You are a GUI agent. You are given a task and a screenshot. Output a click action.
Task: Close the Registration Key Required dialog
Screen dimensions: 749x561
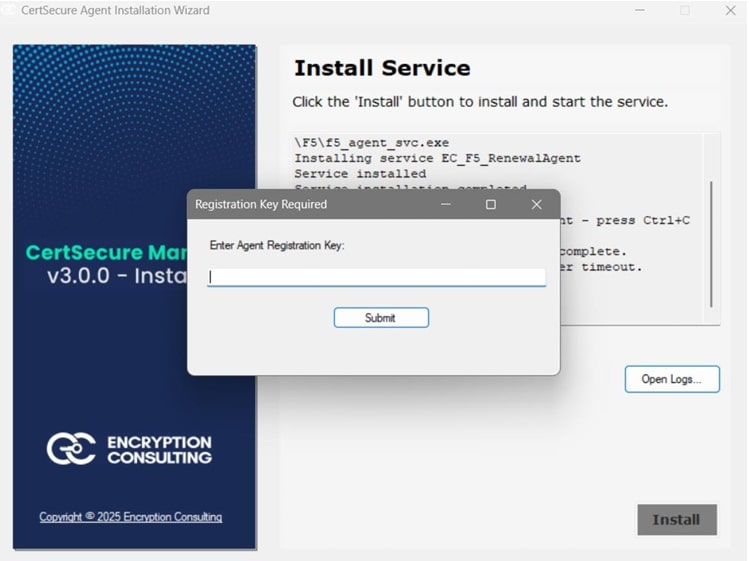tap(536, 205)
